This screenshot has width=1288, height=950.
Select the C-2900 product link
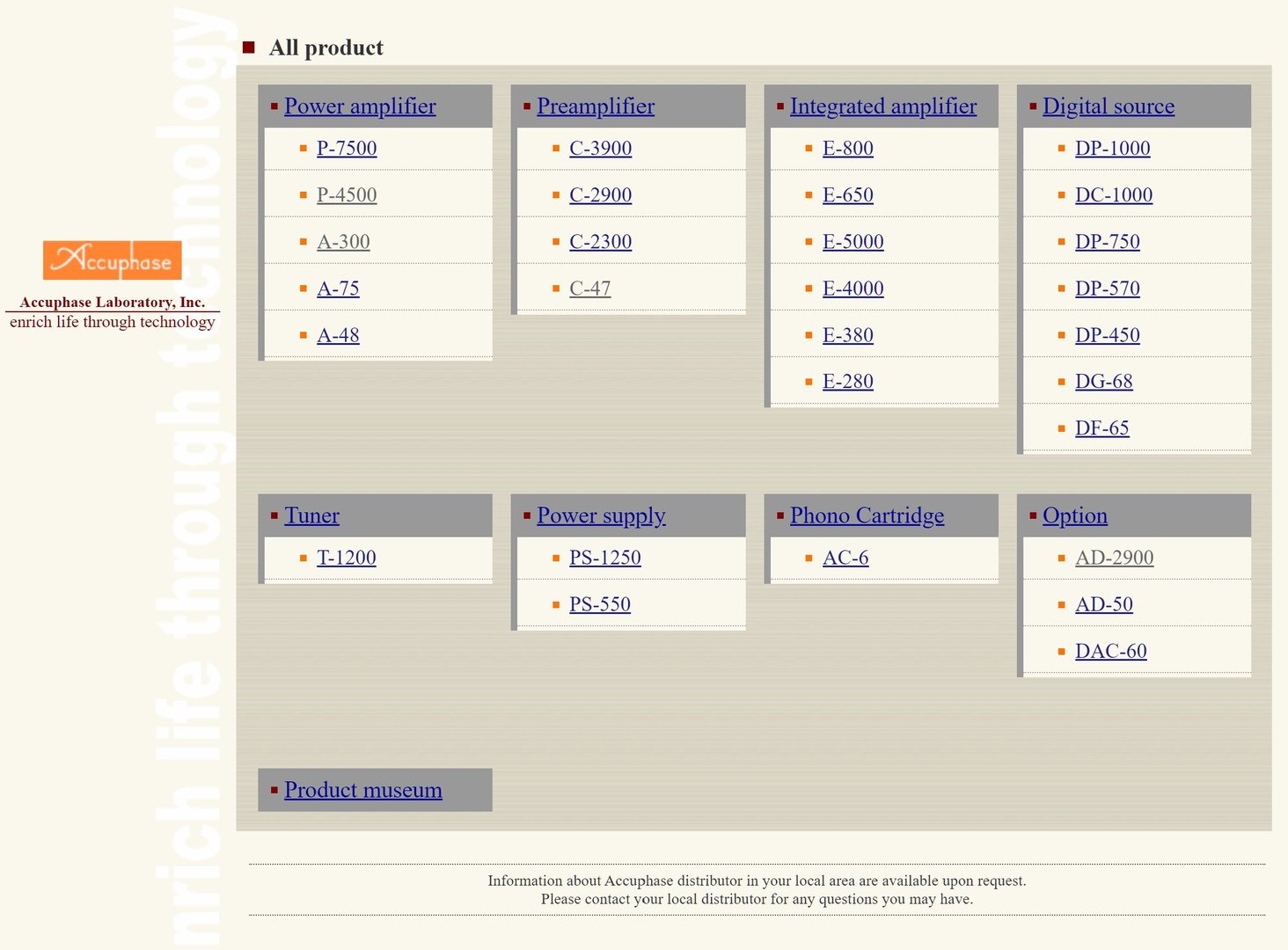point(600,195)
